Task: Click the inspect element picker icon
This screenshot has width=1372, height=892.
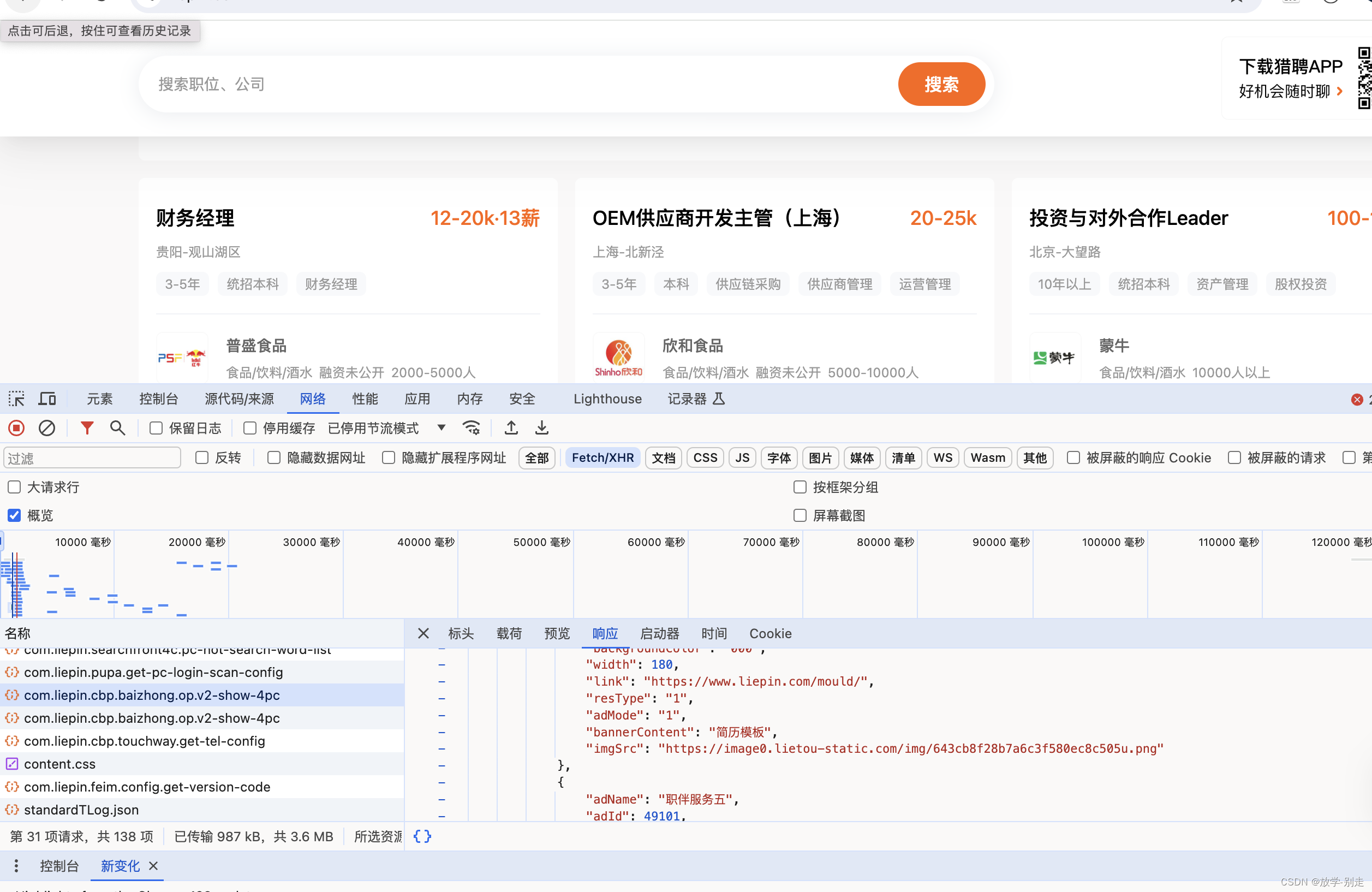Action: click(16, 398)
